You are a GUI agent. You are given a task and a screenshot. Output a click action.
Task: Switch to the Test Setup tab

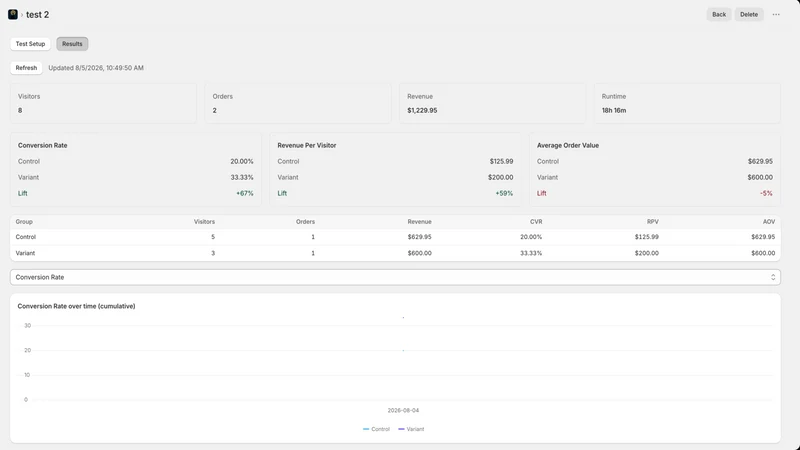point(30,44)
